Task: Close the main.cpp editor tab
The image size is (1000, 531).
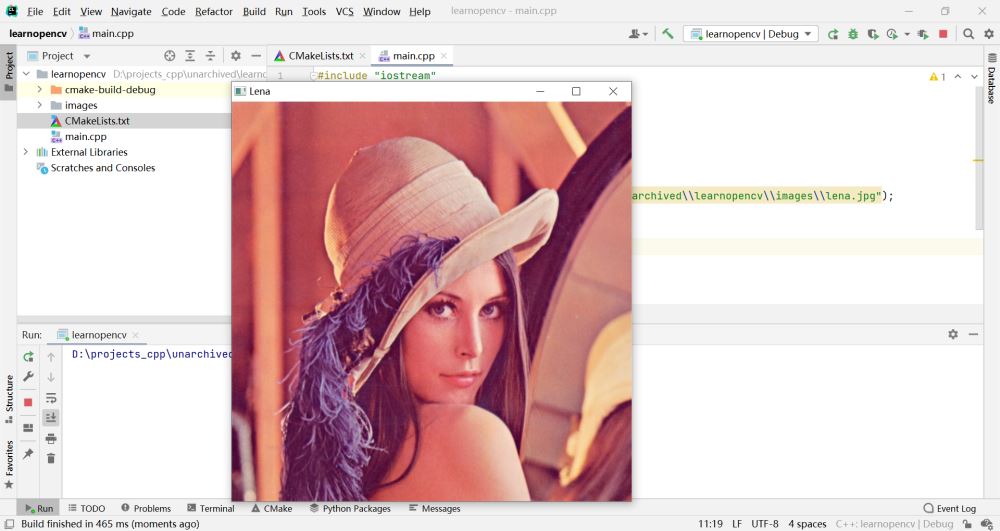Action: click(x=444, y=56)
